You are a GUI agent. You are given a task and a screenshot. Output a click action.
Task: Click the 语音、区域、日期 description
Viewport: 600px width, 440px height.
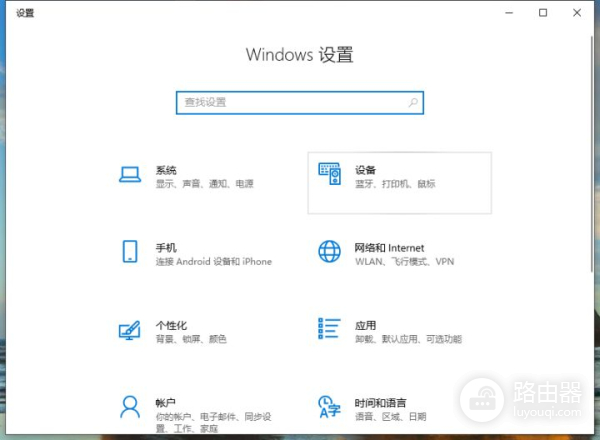(391, 416)
